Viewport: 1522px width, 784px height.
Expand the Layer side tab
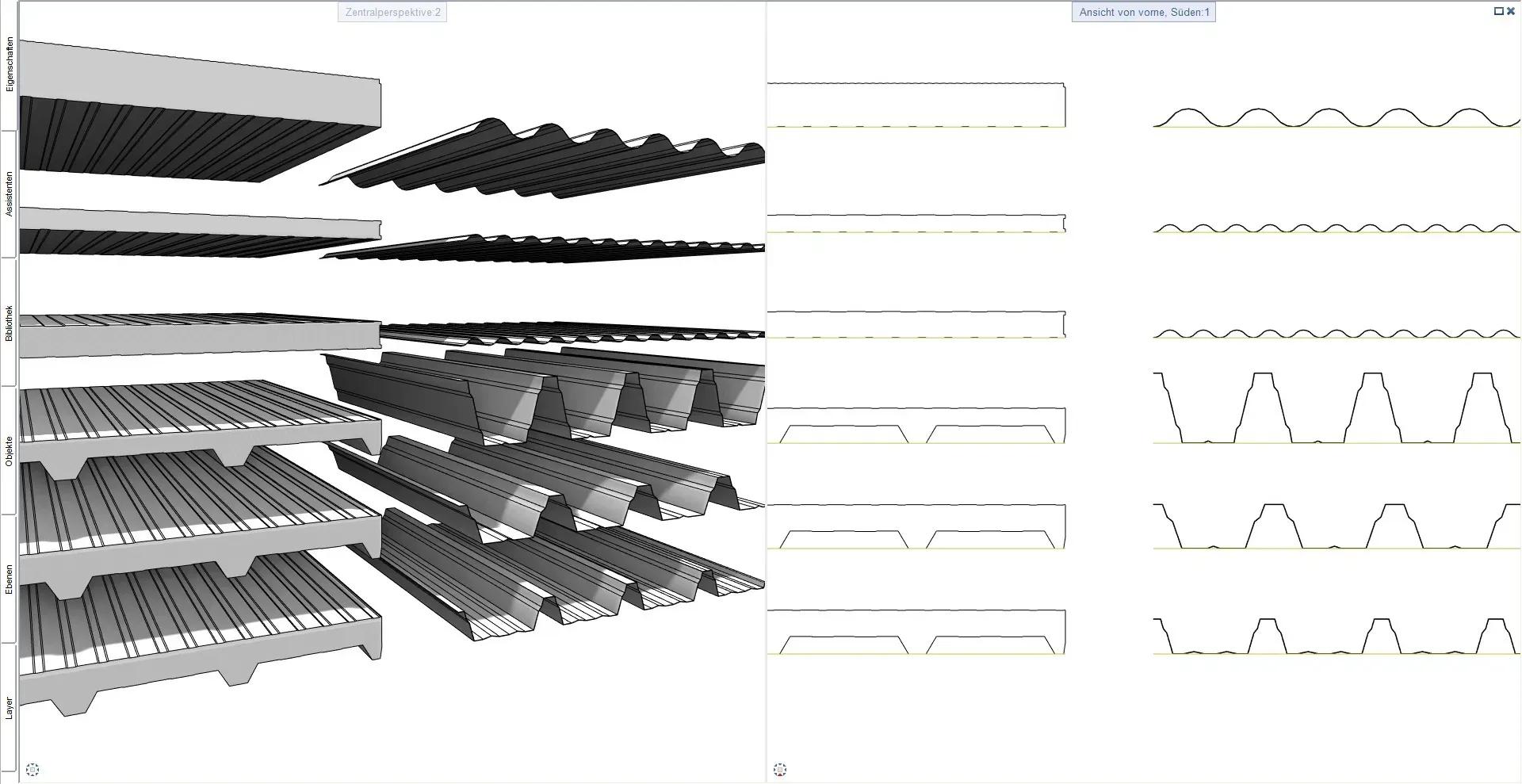(10, 708)
